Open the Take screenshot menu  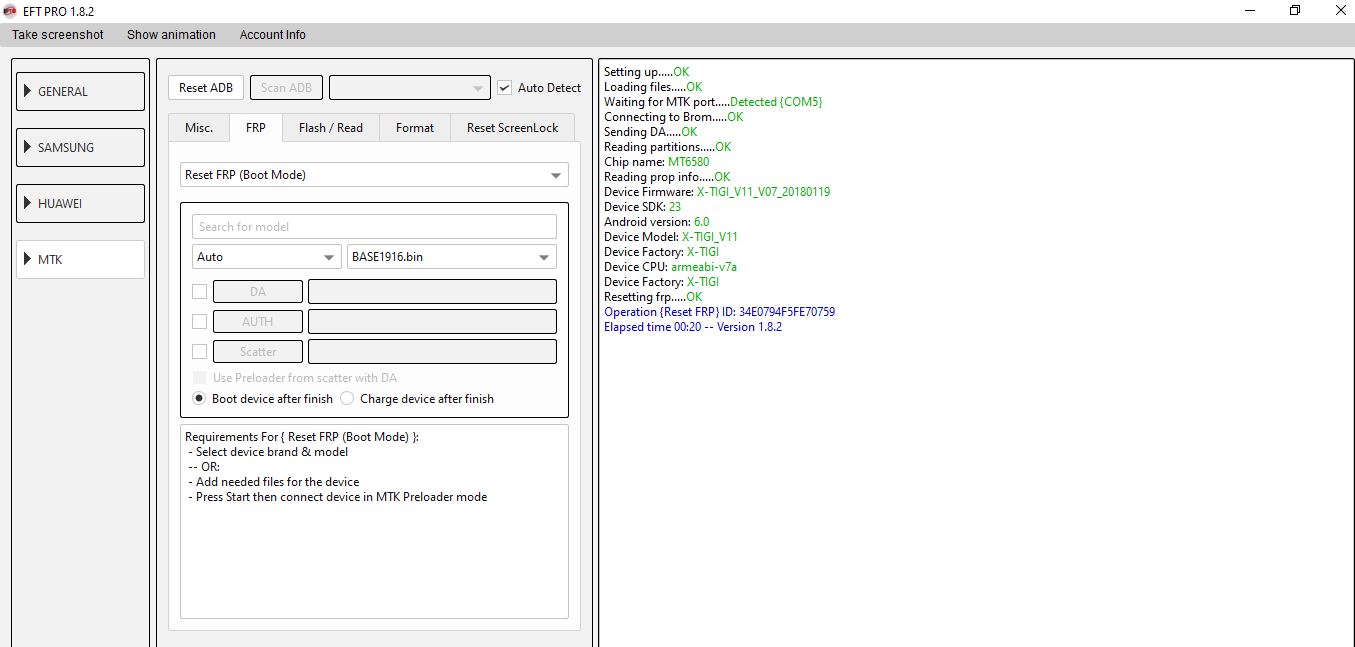(58, 35)
